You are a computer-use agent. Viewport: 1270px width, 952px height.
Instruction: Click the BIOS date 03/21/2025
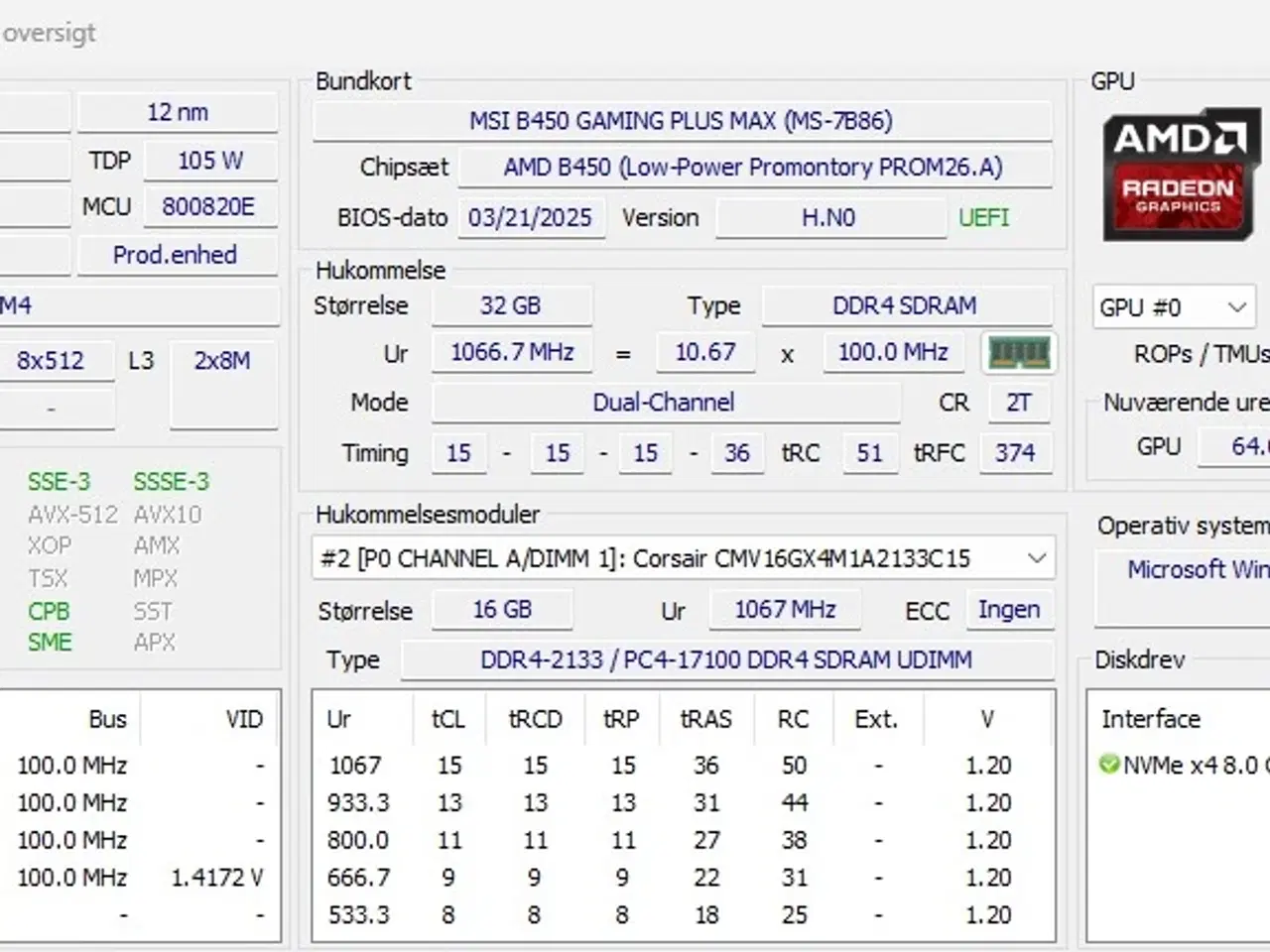(530, 217)
